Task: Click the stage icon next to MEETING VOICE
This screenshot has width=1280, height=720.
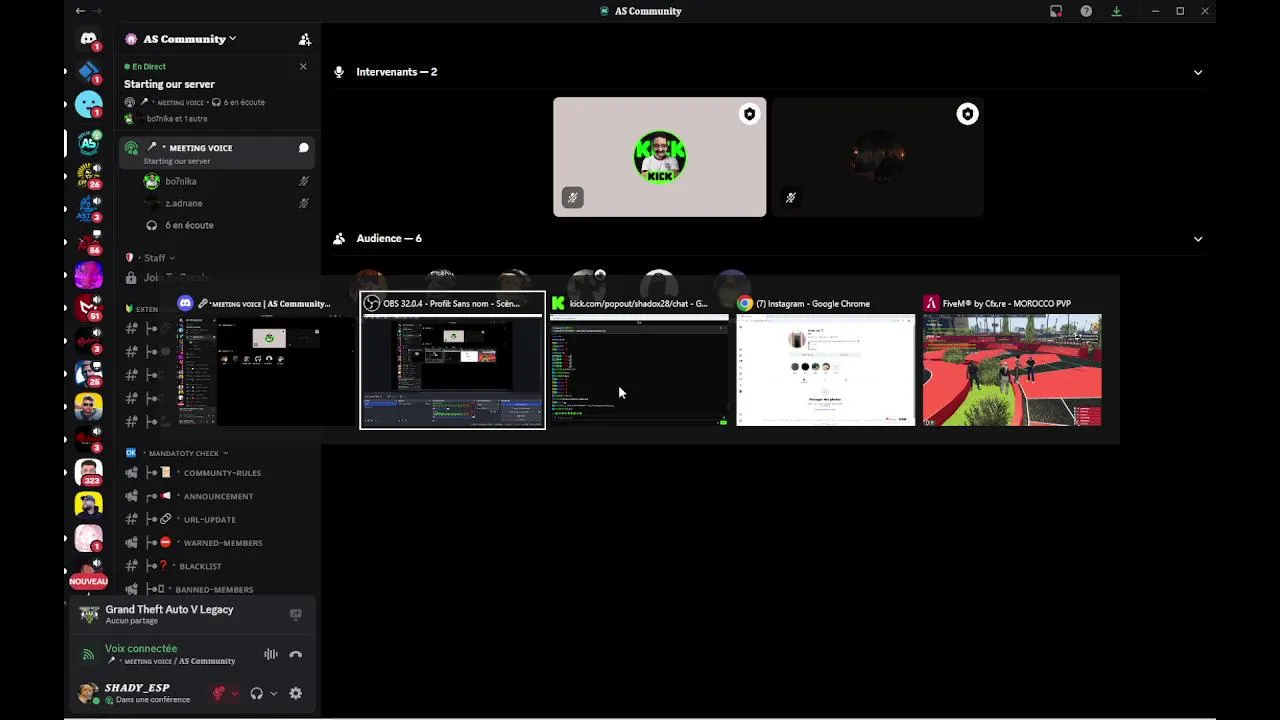Action: coord(131,148)
